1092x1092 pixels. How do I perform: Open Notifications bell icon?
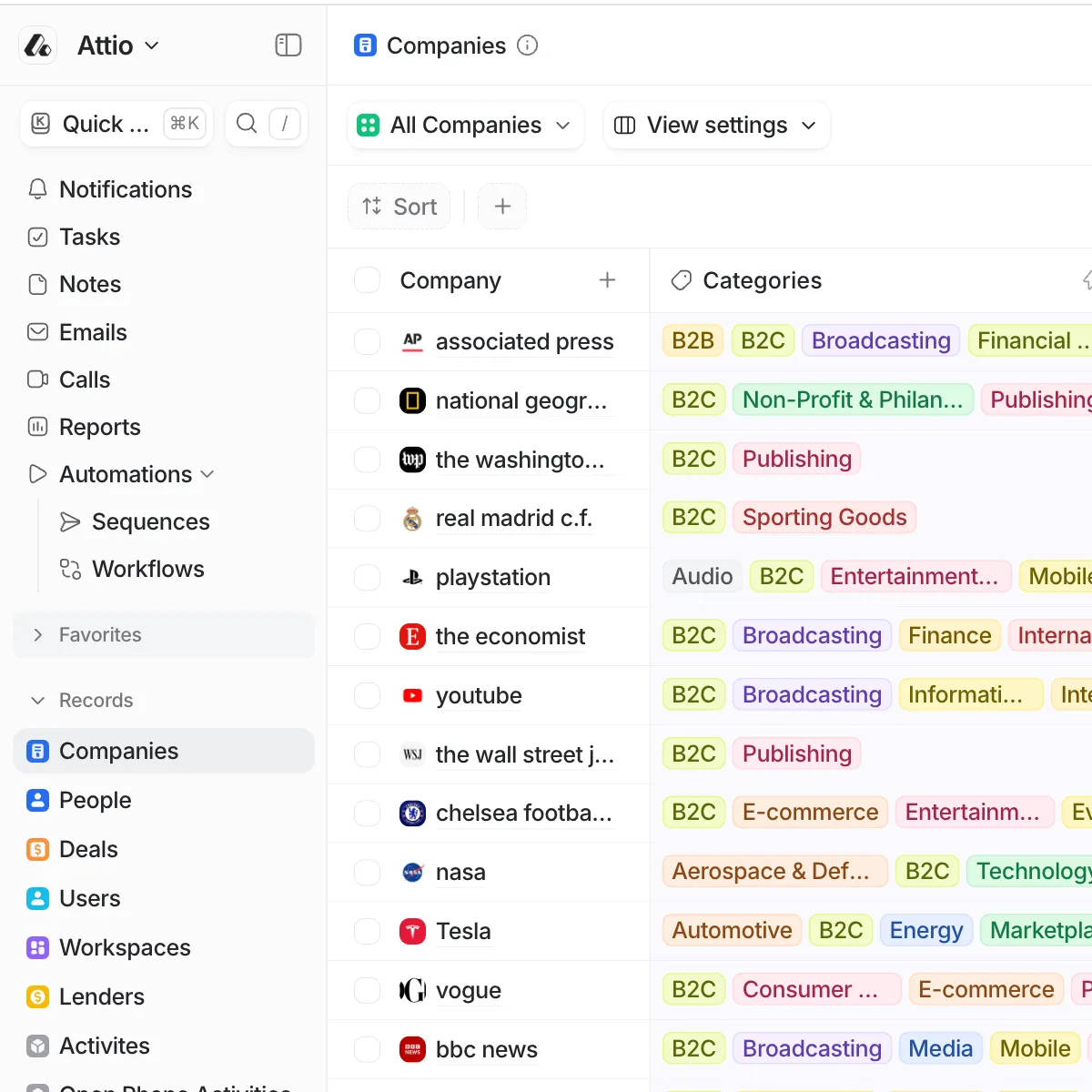(37, 189)
